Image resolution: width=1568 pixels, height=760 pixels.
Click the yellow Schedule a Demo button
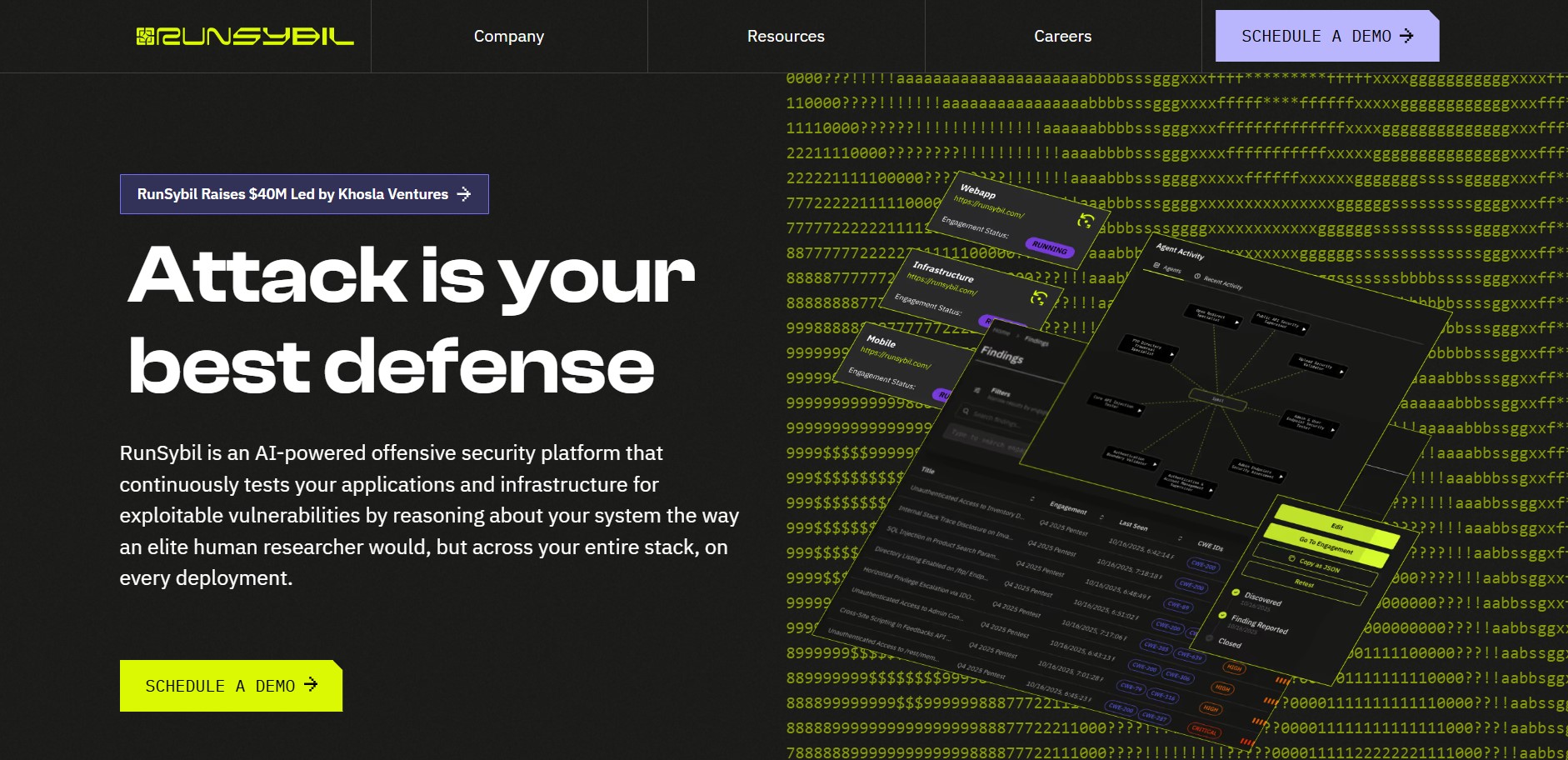(x=231, y=686)
